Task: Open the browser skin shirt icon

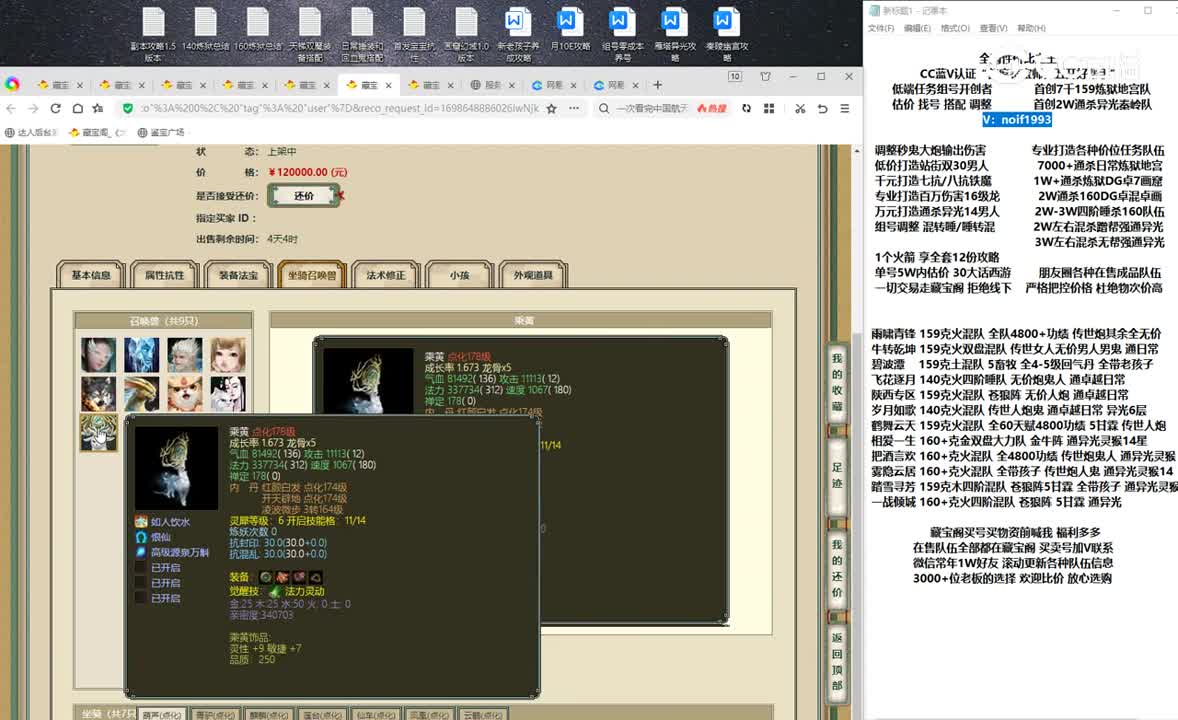Action: click(766, 77)
